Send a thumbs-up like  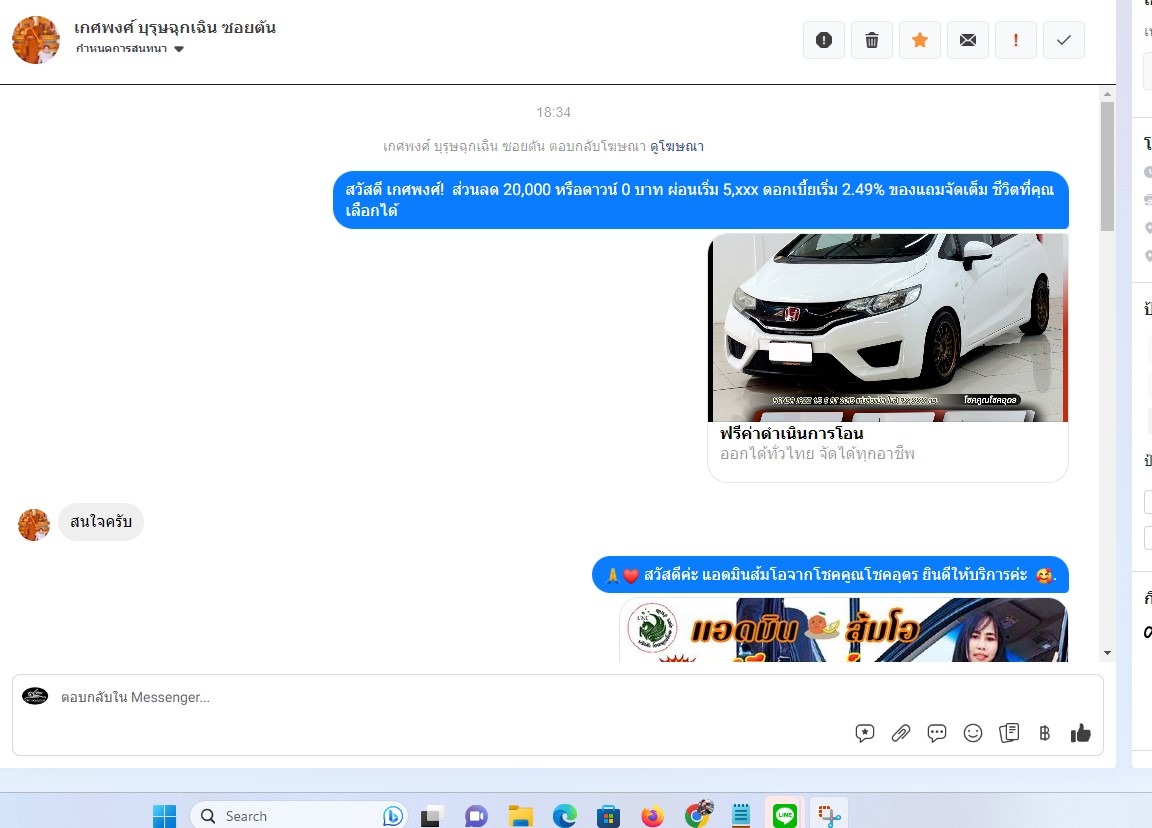(1081, 733)
